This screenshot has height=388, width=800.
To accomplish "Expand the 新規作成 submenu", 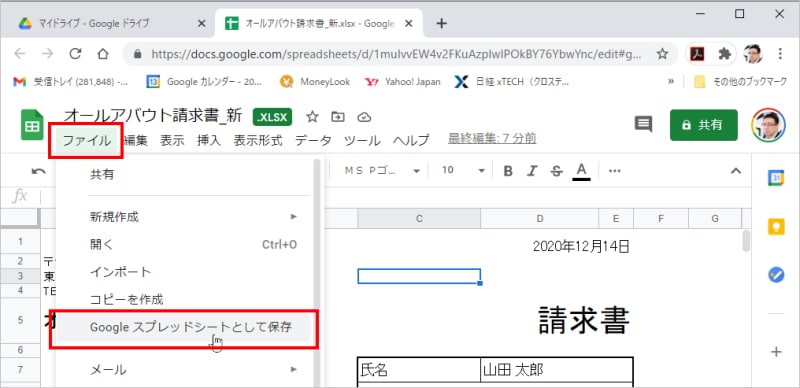I will tap(193, 217).
